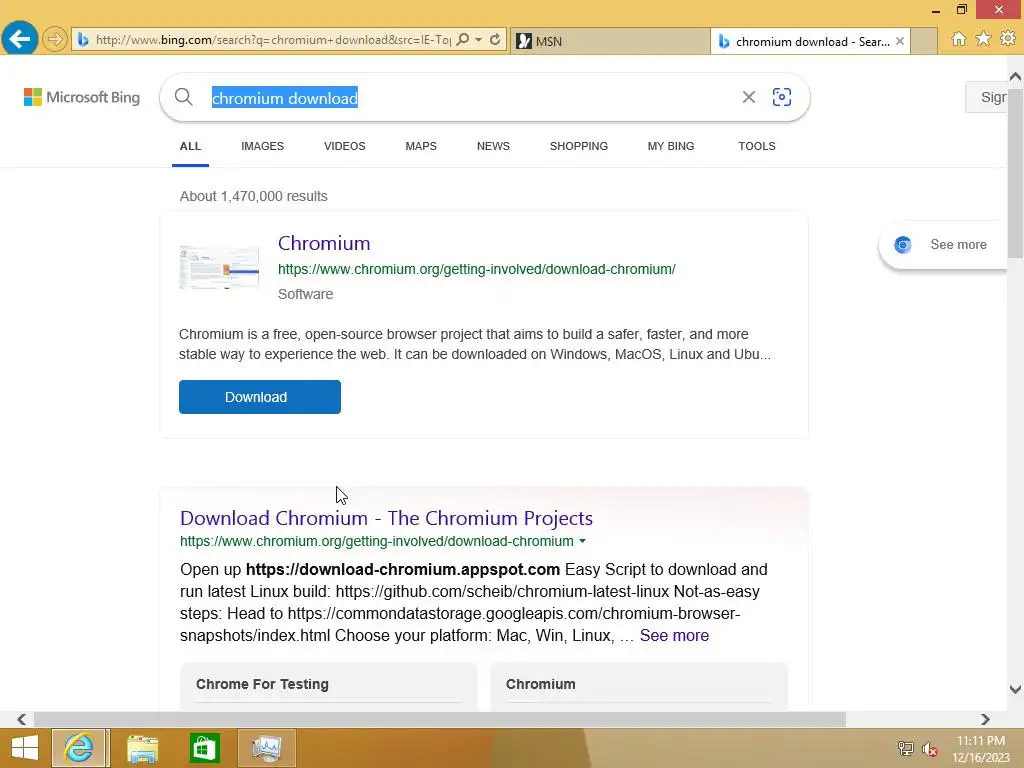Open File Explorer from the taskbar
This screenshot has height=768, width=1024.
(142, 748)
